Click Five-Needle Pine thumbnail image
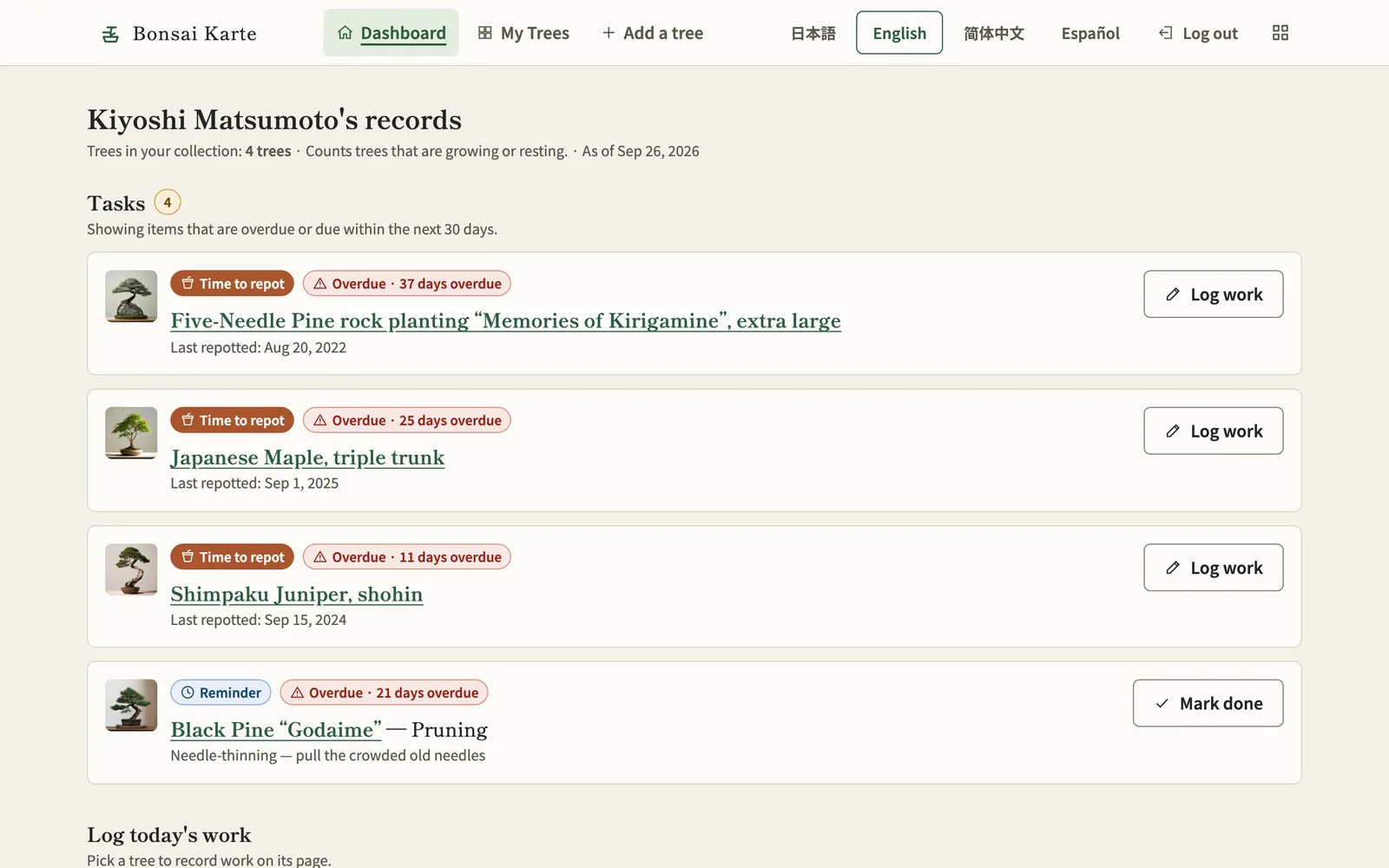1389x868 pixels. coord(131,296)
